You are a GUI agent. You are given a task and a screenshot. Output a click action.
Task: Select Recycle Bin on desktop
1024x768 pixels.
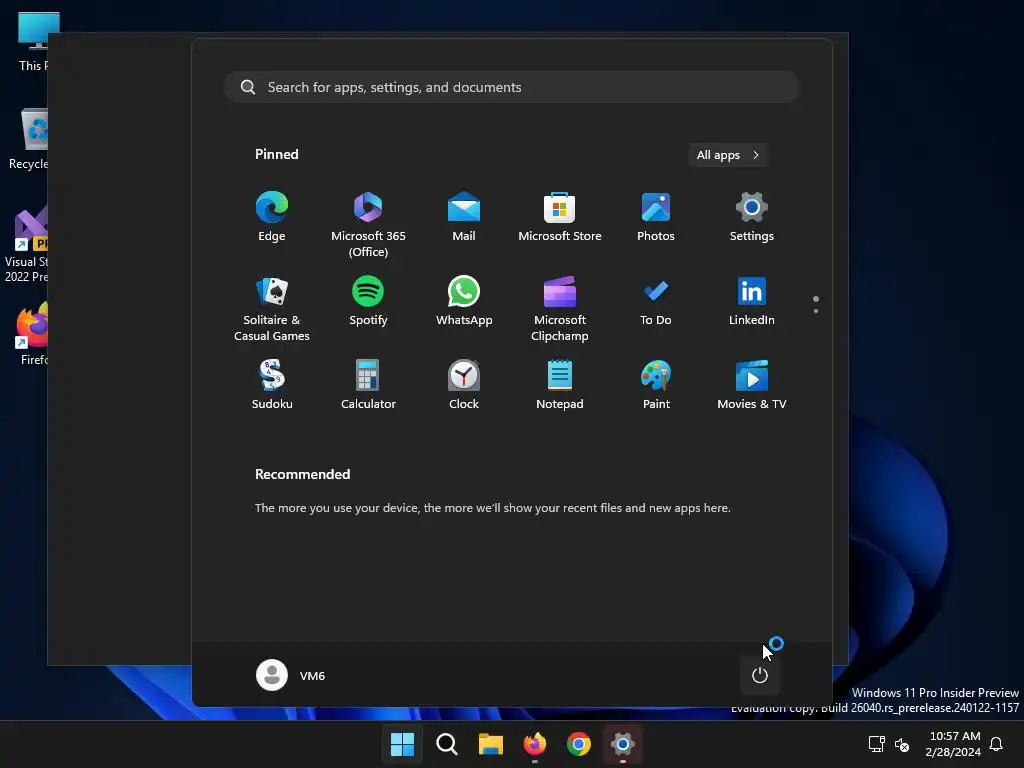[x=28, y=139]
